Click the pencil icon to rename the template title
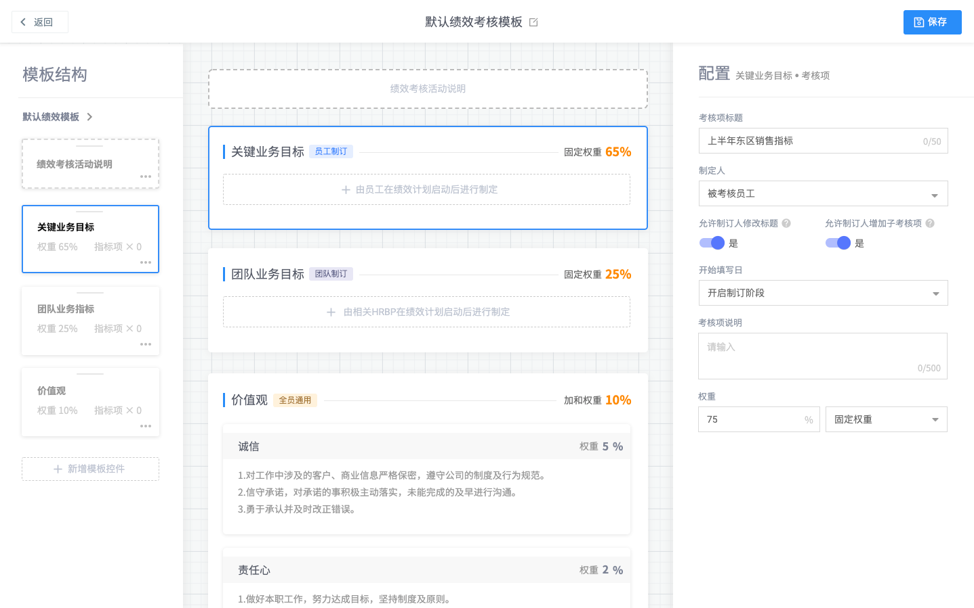Viewport: 974px width, 608px height. point(534,22)
